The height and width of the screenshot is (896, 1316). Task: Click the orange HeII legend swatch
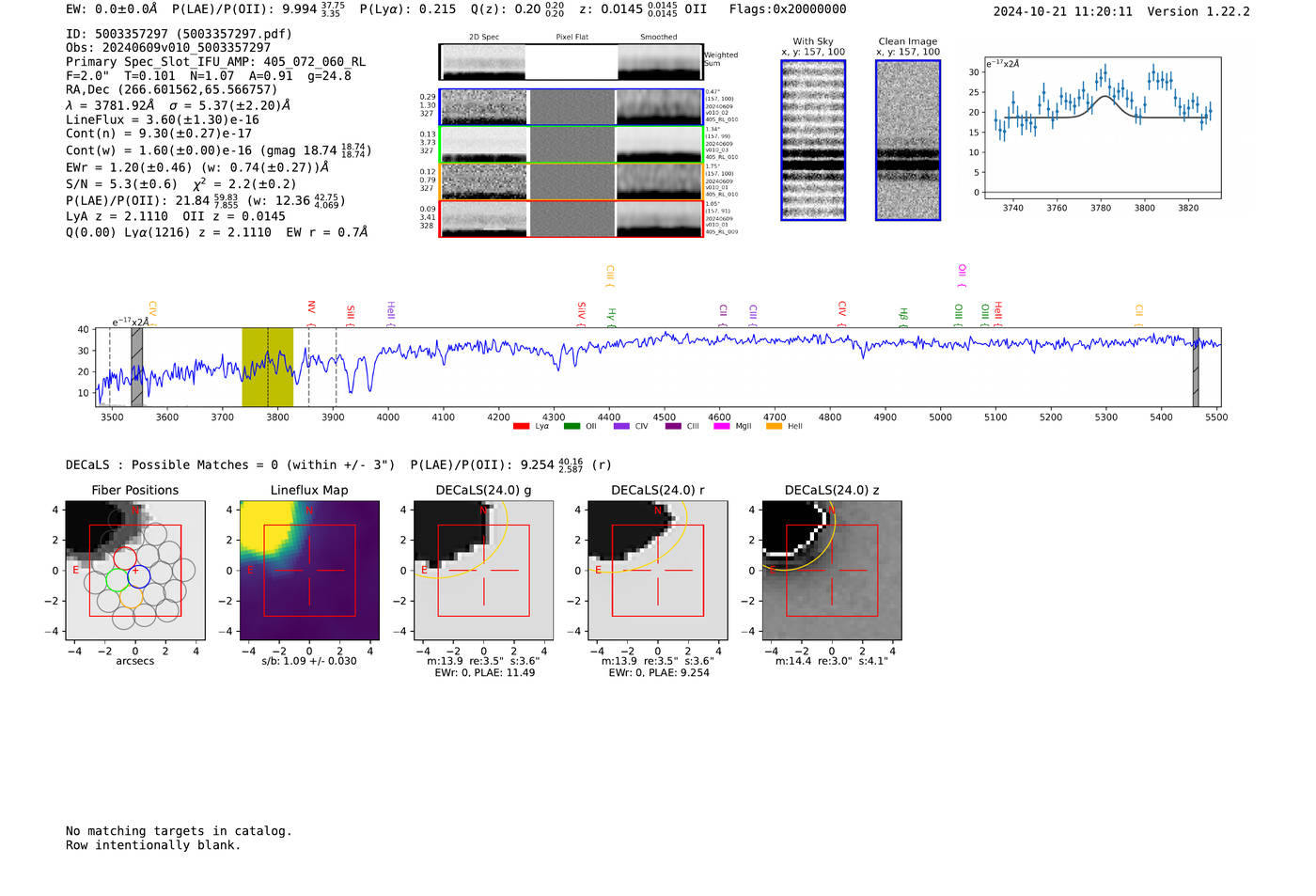[x=775, y=427]
